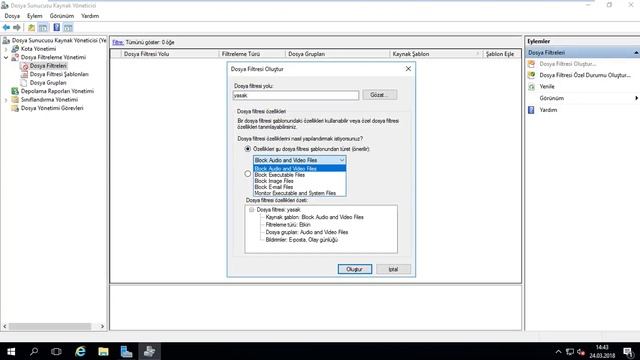Viewport: 640px width, 360px height.
Task: Open the Windows Start menu
Action: point(11,351)
